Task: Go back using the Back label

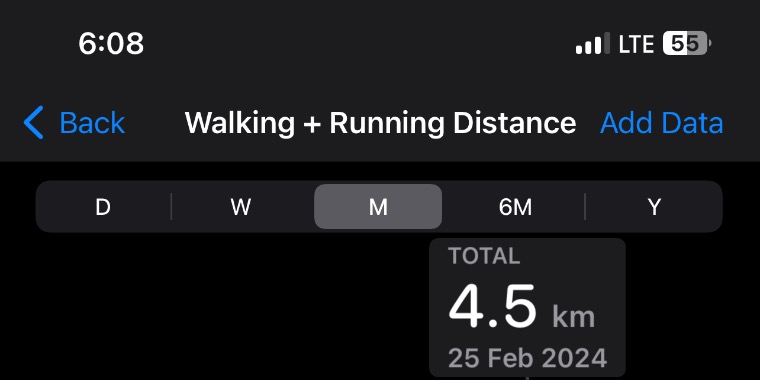Action: pyautogui.click(x=92, y=123)
